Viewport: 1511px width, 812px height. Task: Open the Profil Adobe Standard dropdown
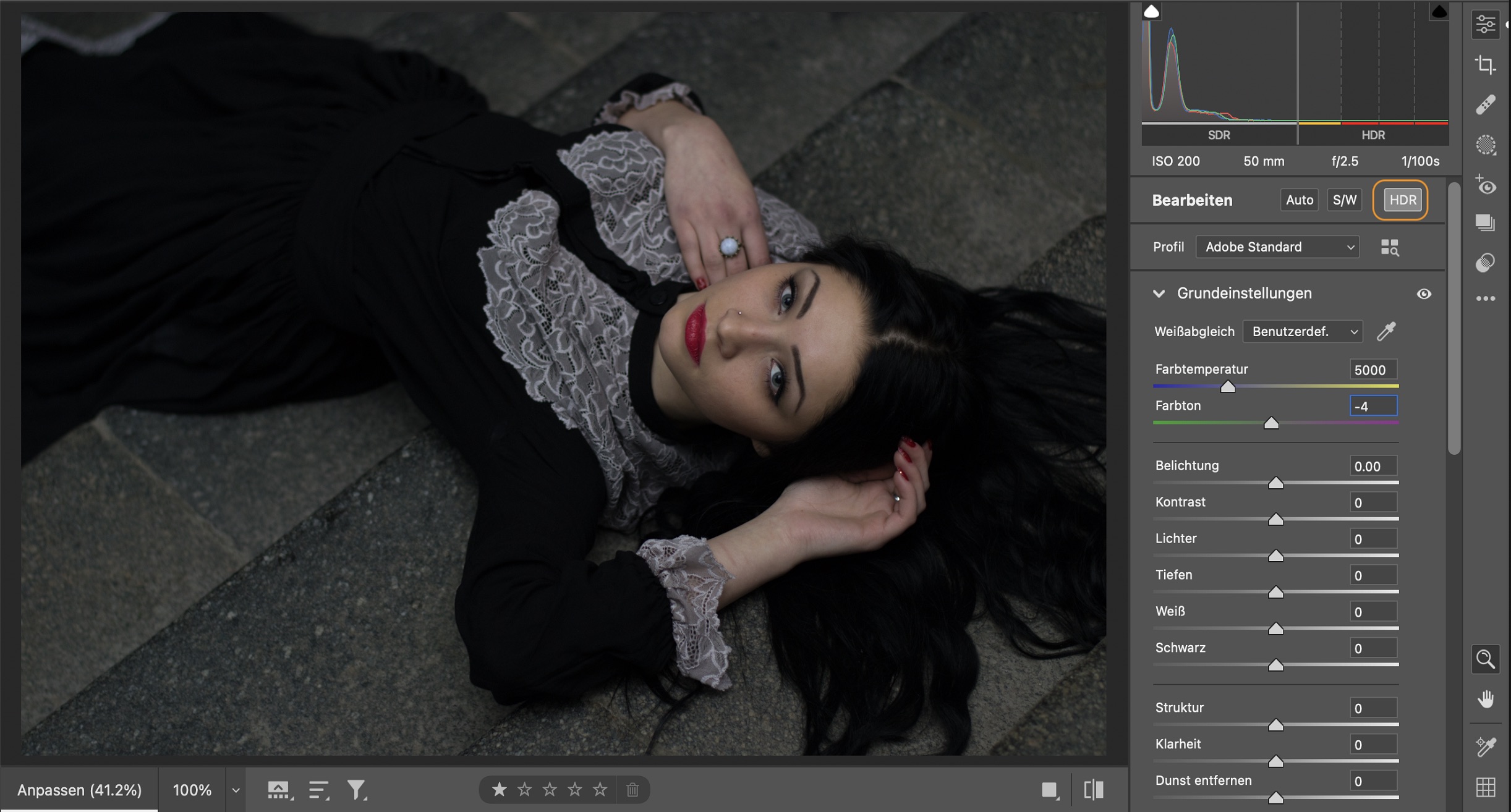coord(1277,247)
